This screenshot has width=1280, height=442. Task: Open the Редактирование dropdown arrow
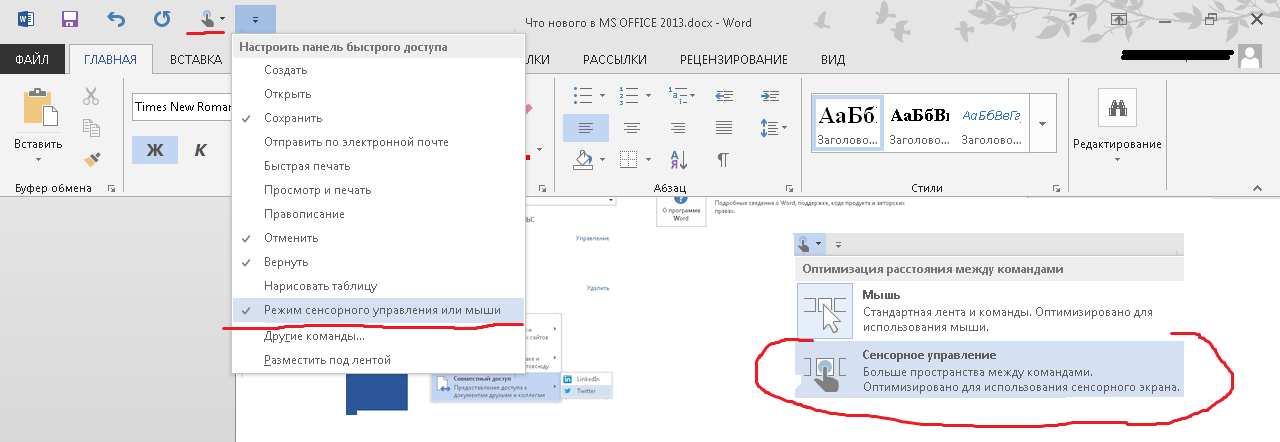[1116, 160]
